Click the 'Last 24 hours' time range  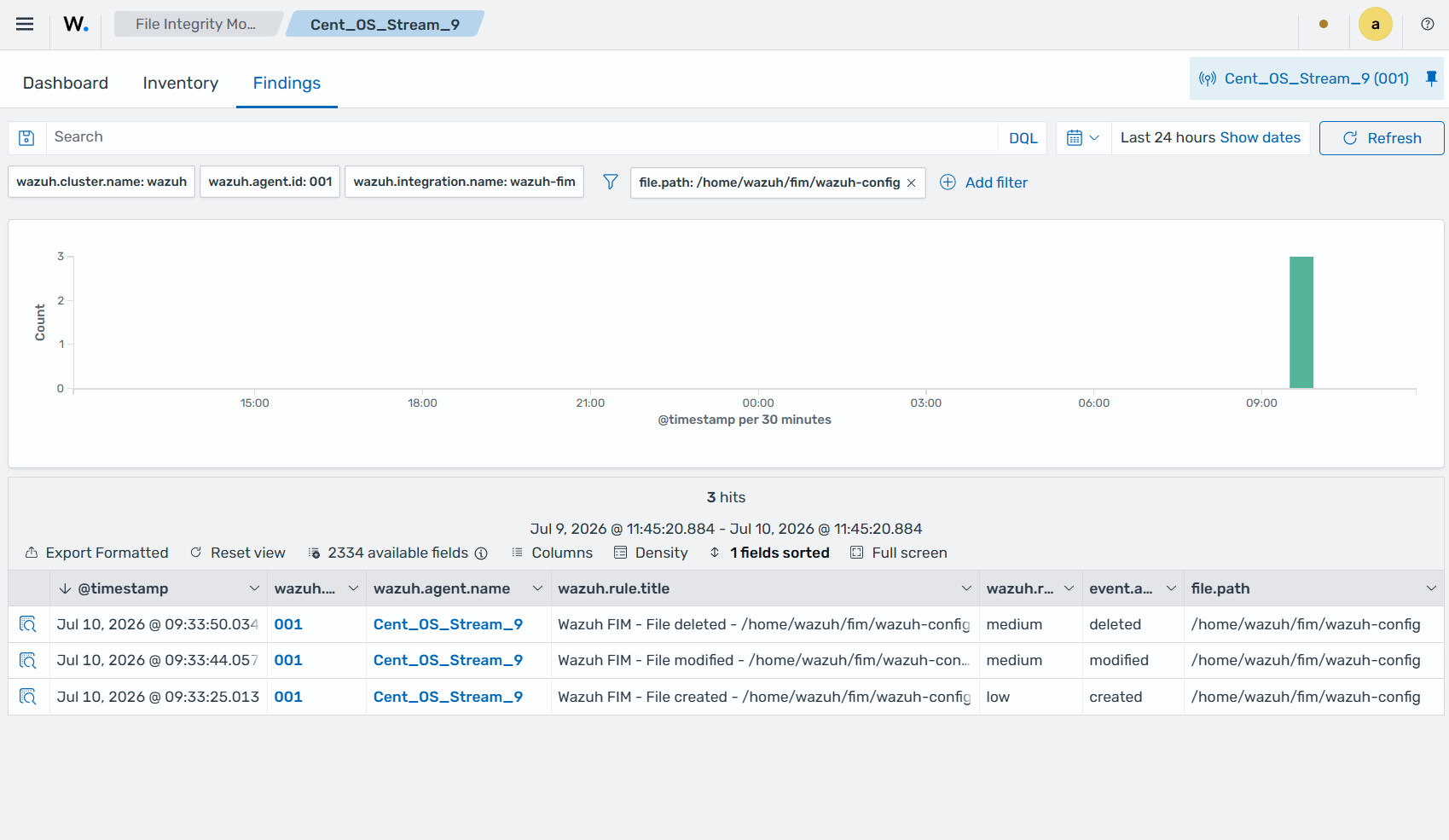(1168, 137)
